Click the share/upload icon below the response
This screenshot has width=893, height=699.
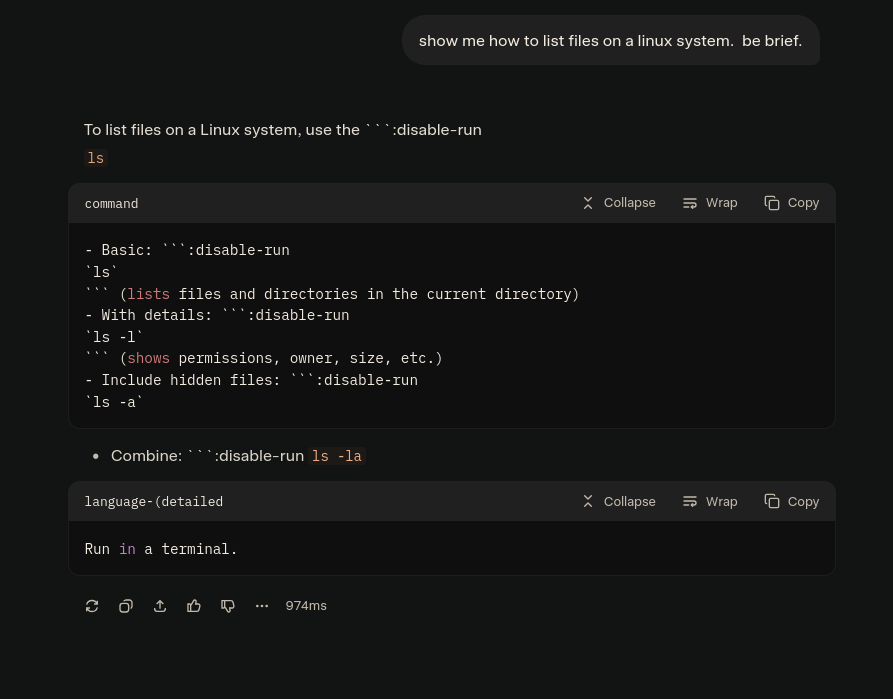click(160, 606)
